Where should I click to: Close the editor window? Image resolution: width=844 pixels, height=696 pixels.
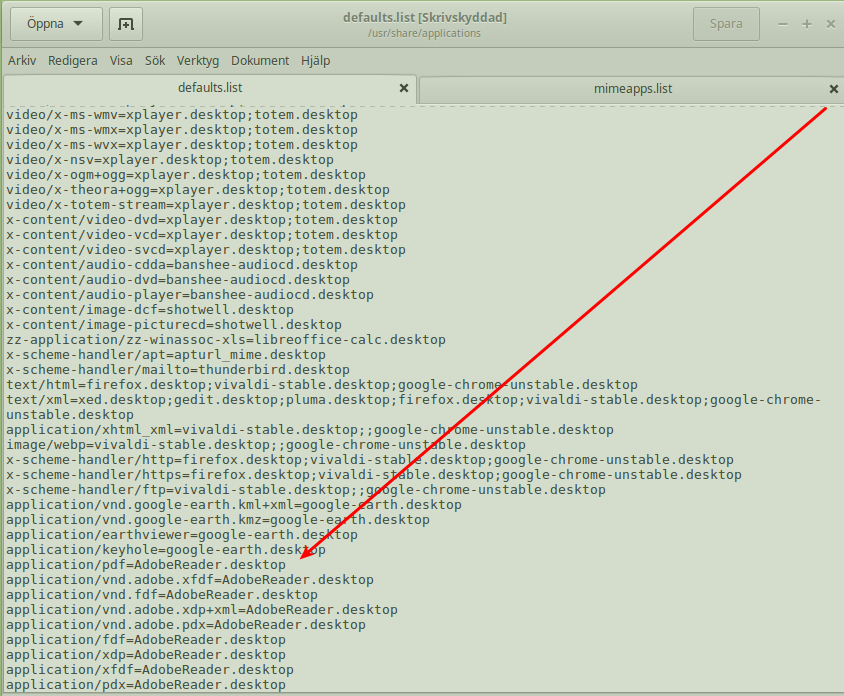coord(831,24)
